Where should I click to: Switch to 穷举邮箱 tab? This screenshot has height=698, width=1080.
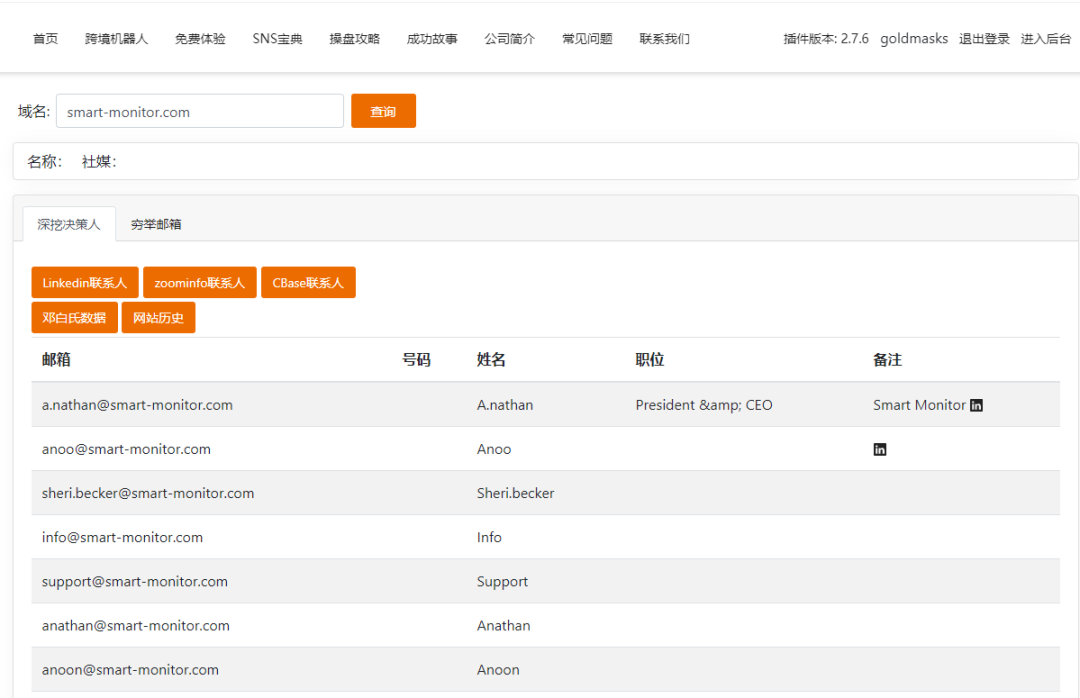click(156, 224)
